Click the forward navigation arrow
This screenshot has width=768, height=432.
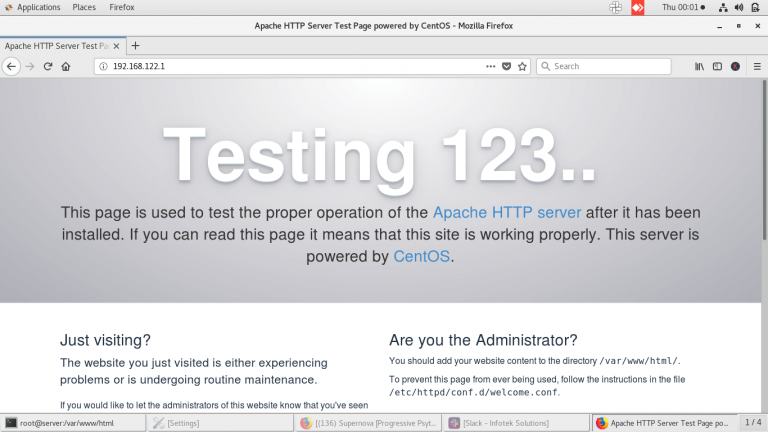pyautogui.click(x=30, y=66)
